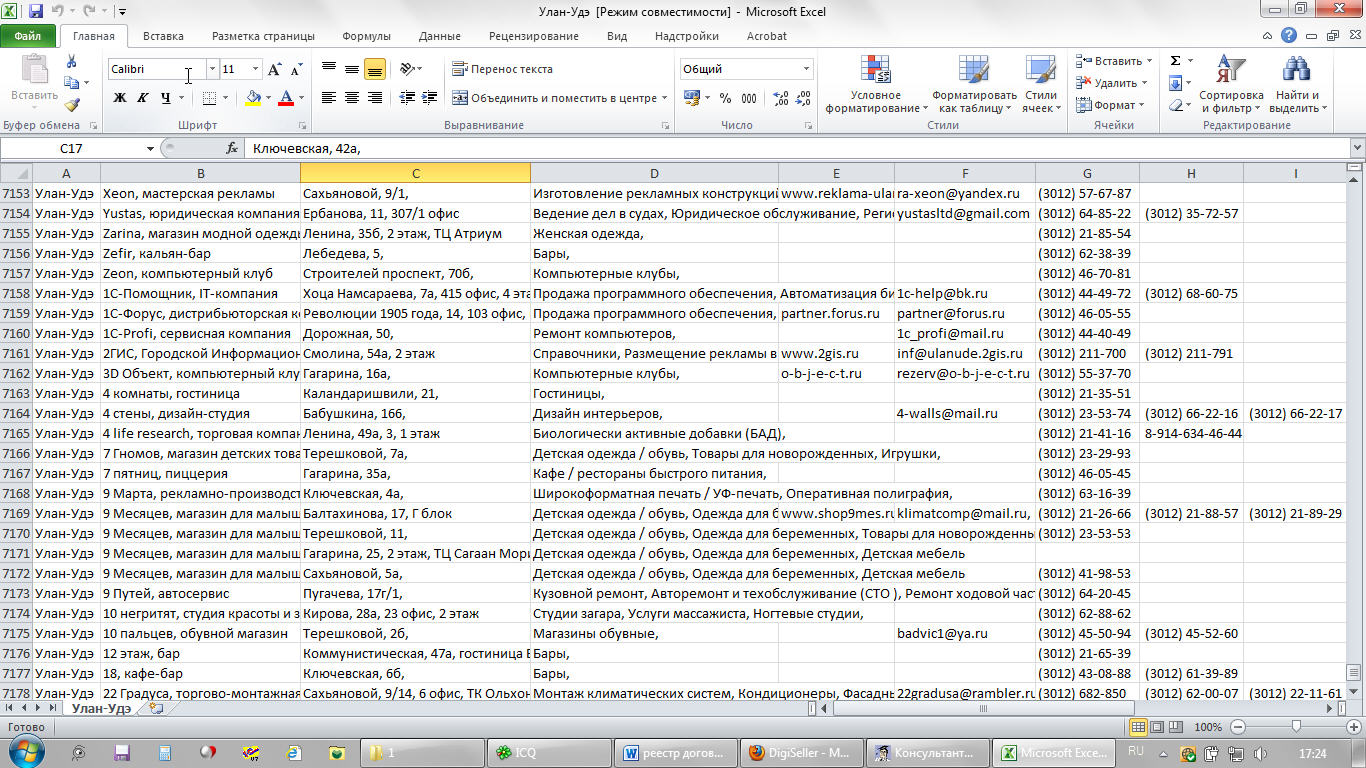Click the Help question mark icon

[1290, 36]
